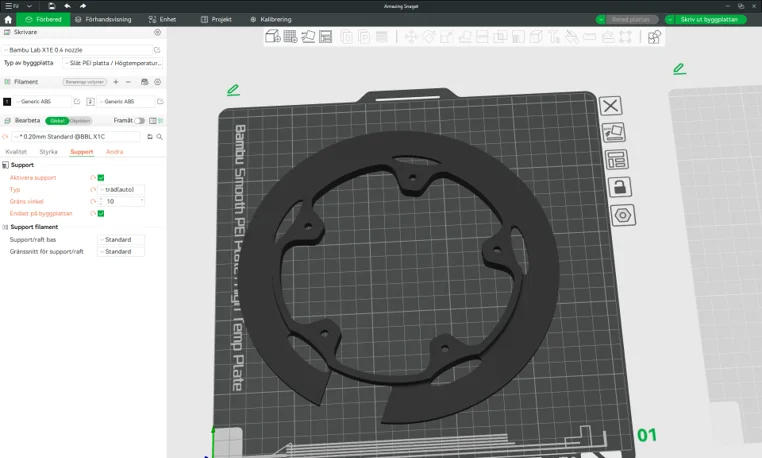Toggle the Framåt advanced switch
Image resolution: width=762 pixels, height=458 pixels.
139,120
